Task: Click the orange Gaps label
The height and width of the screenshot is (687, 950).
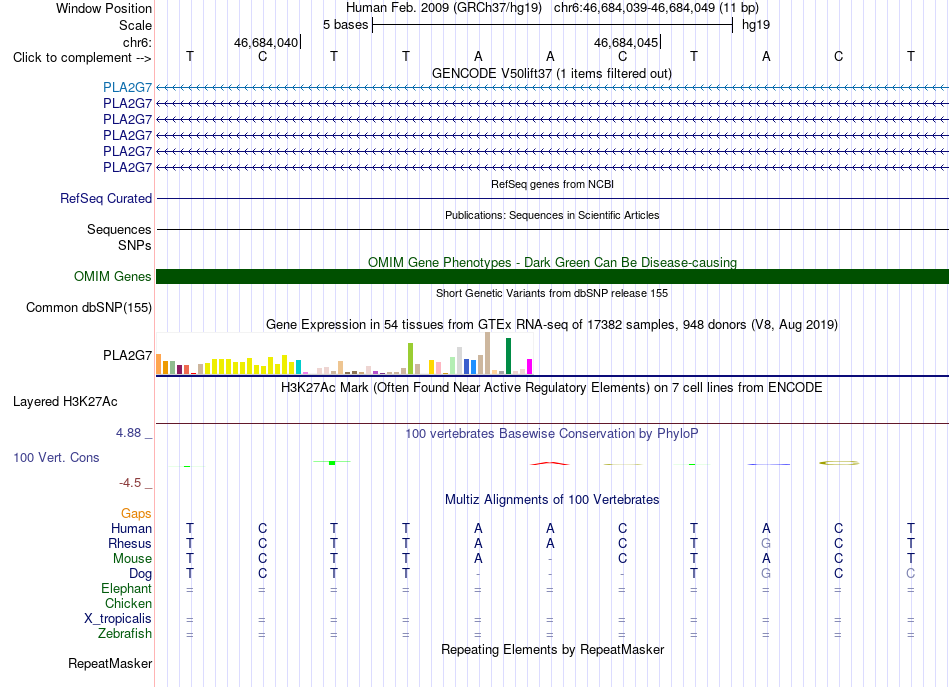Action: (x=136, y=514)
